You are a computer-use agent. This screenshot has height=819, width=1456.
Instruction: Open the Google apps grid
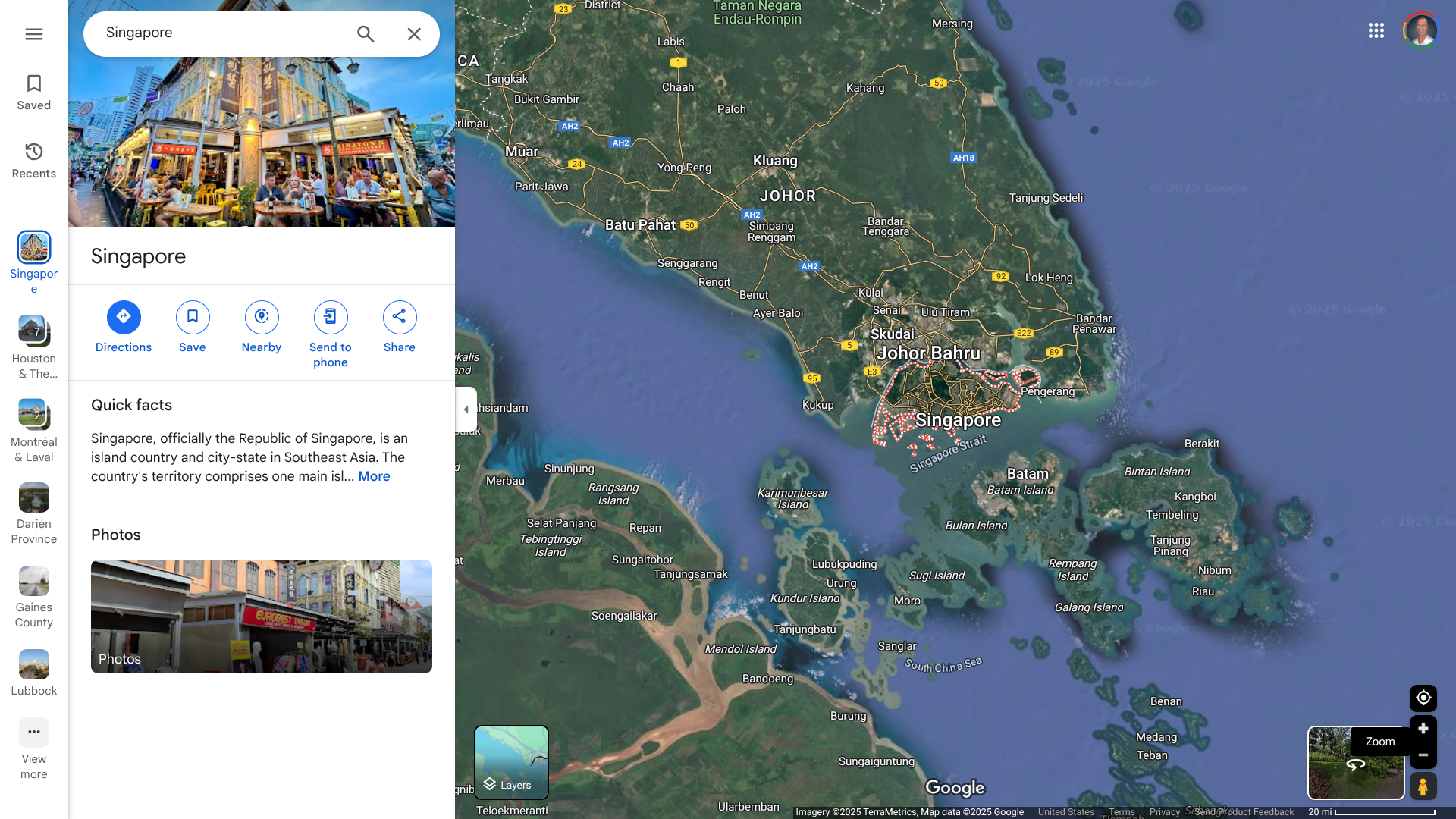pyautogui.click(x=1376, y=30)
